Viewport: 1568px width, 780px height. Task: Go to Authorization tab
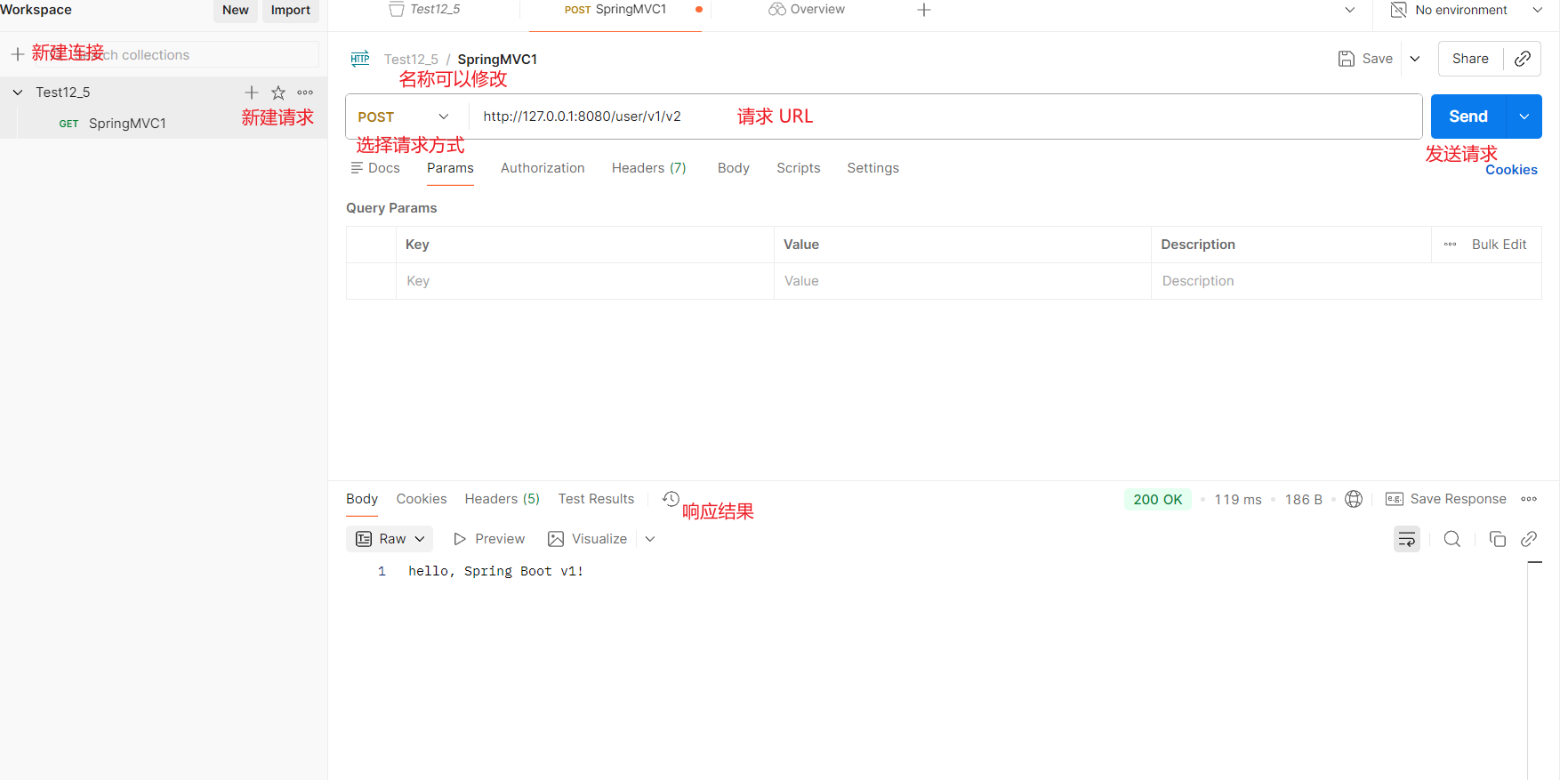click(x=543, y=168)
